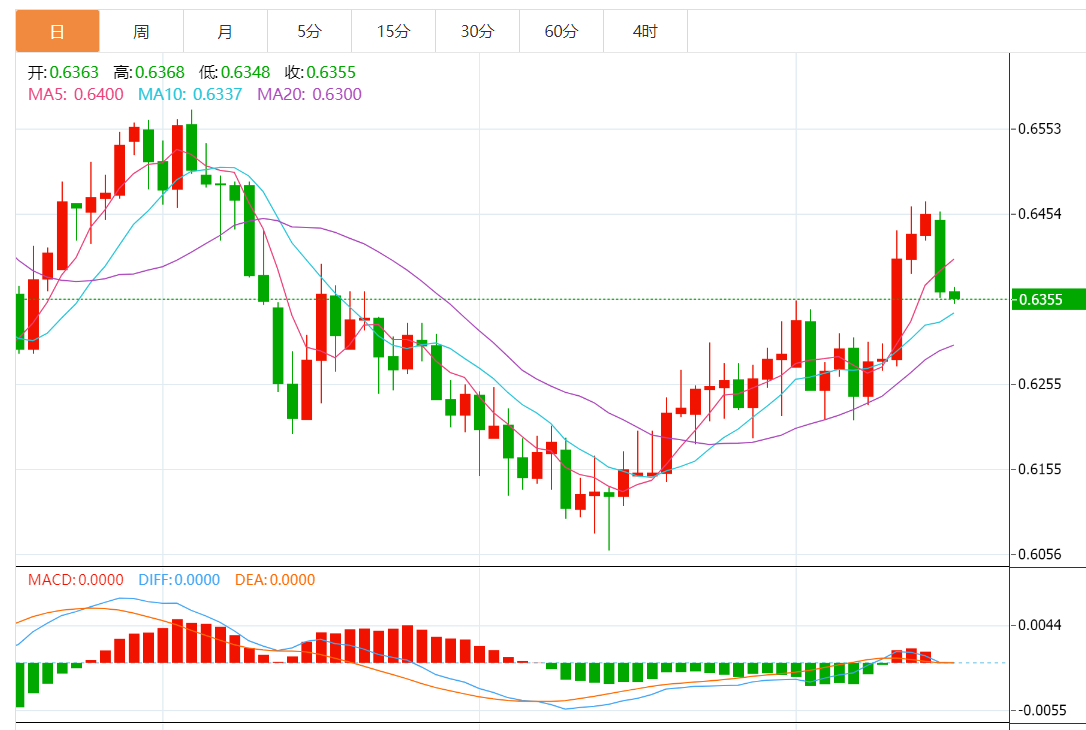Click the MA5 indicator label
This screenshot has width=1086, height=730.
tap(75, 94)
